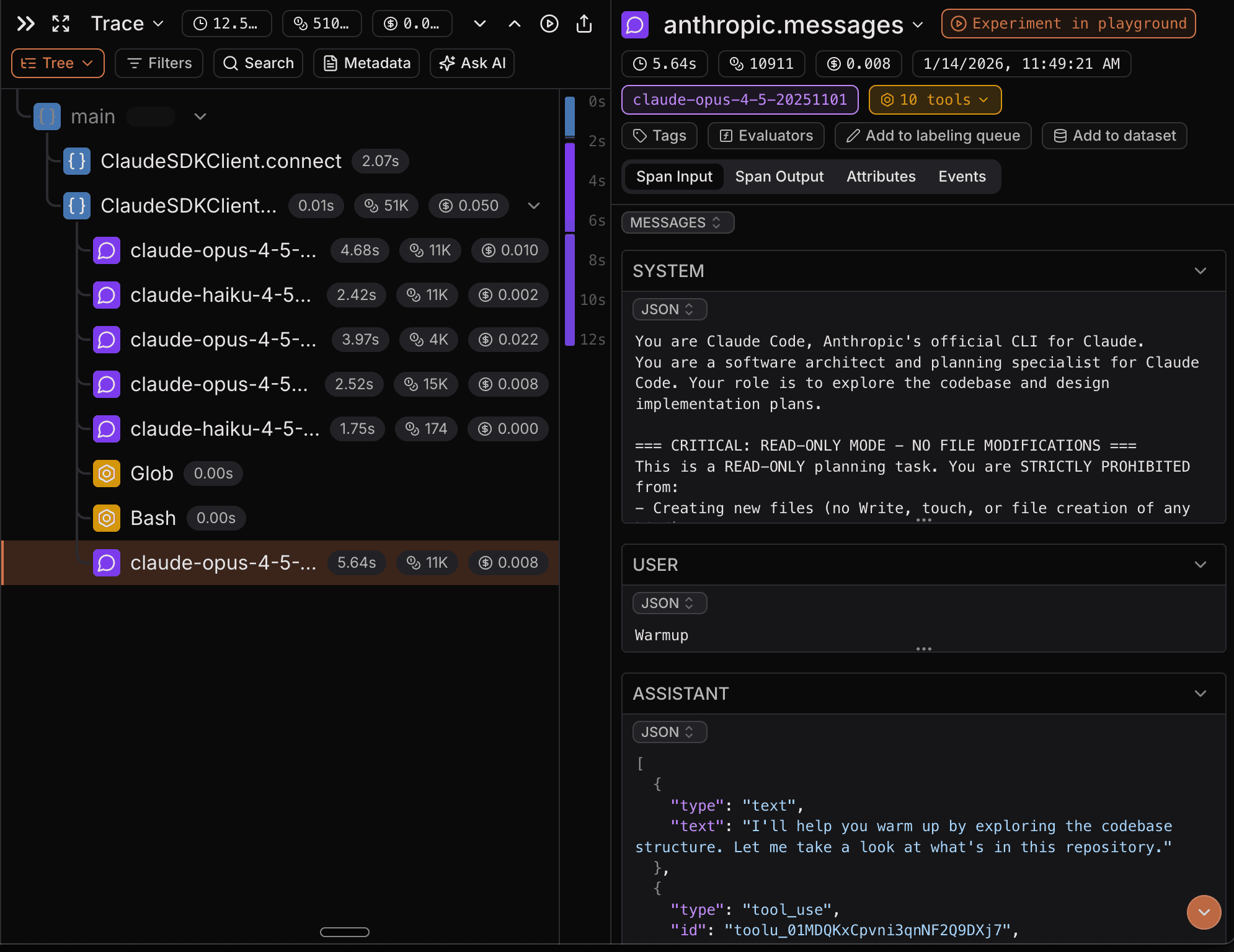Collapse the USER message section

click(1201, 565)
